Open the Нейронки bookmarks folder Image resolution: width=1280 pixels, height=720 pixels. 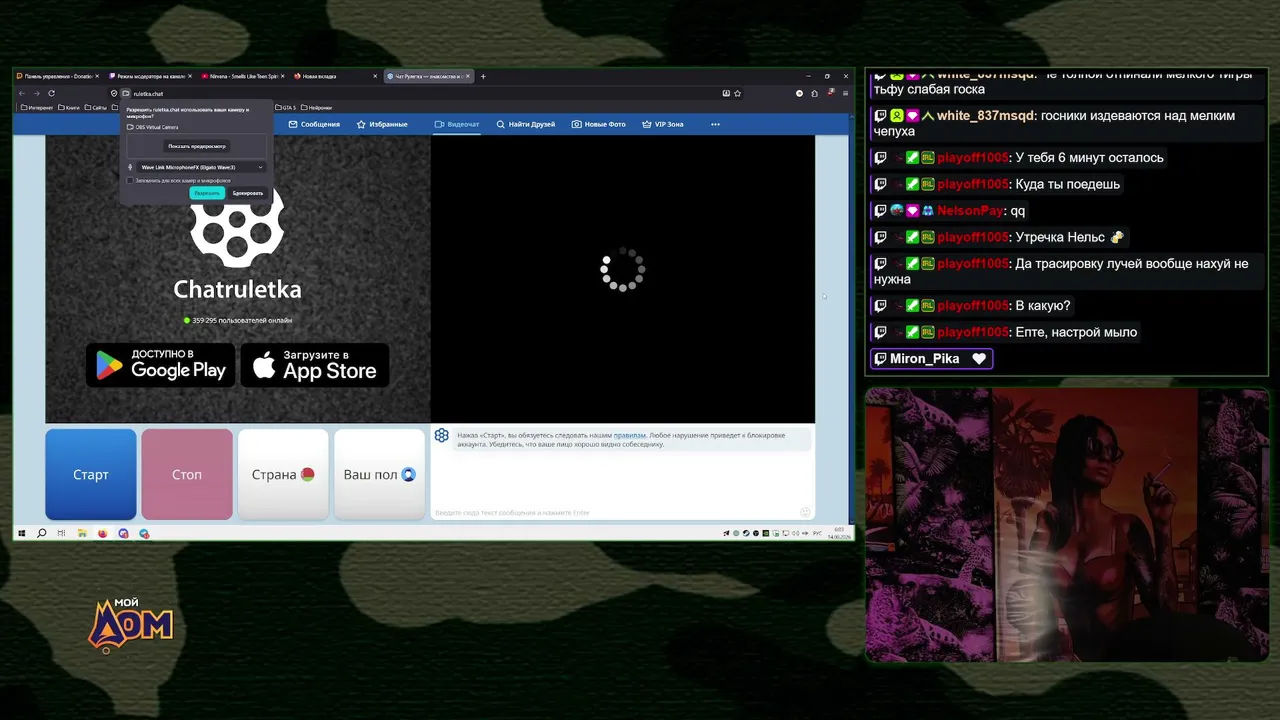click(317, 107)
